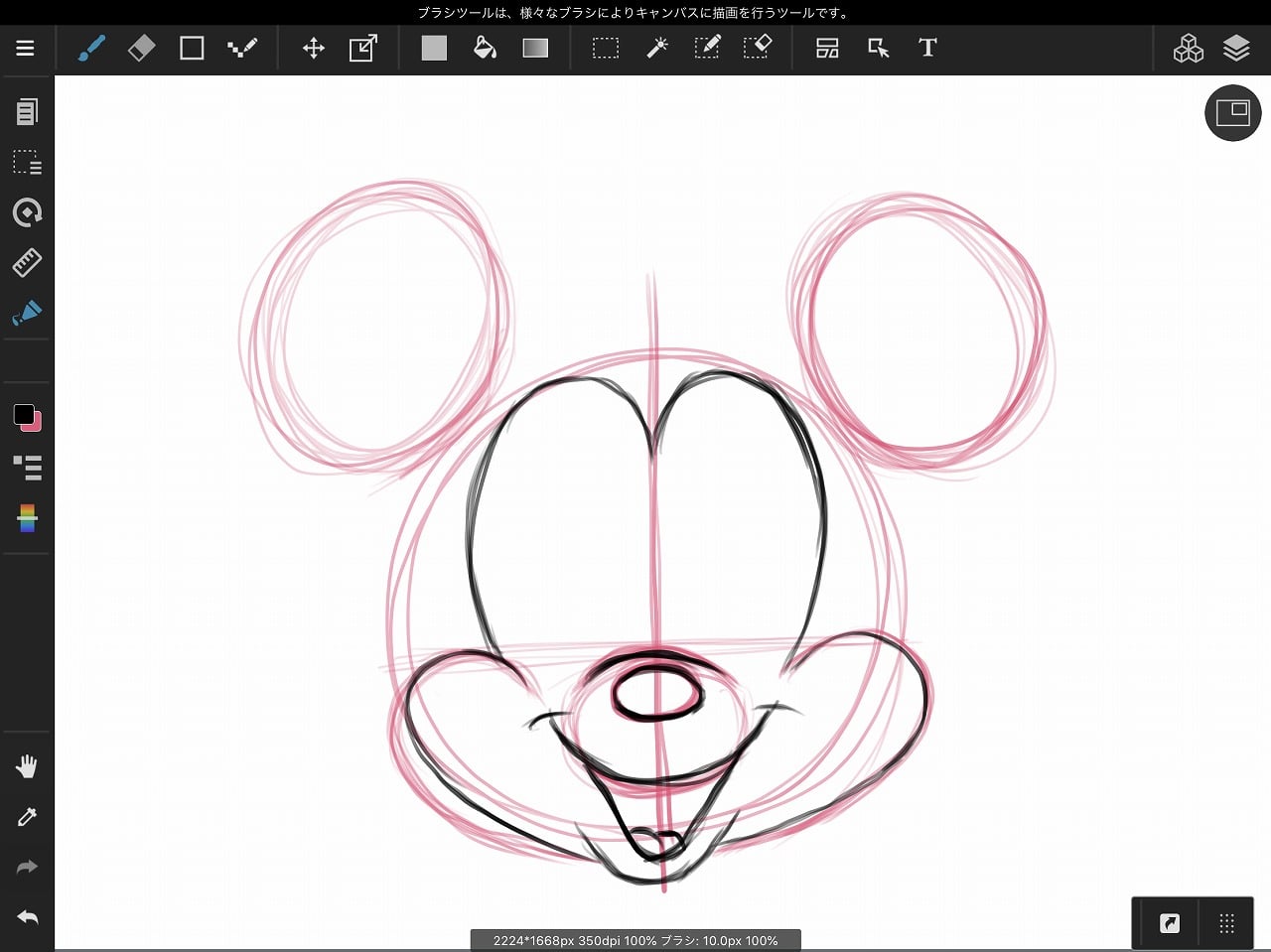Activate the Gradient tool

point(535,48)
